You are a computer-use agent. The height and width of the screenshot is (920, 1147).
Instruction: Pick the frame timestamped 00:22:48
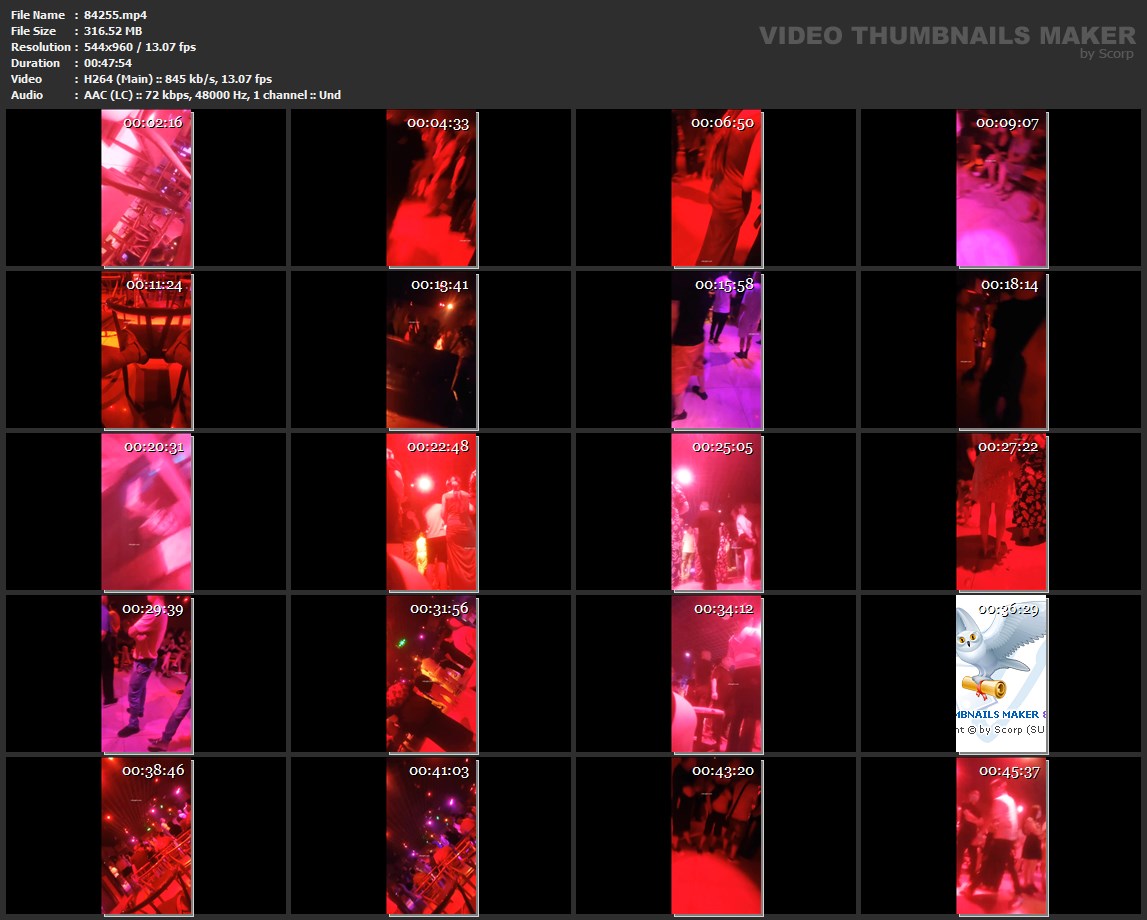point(432,513)
